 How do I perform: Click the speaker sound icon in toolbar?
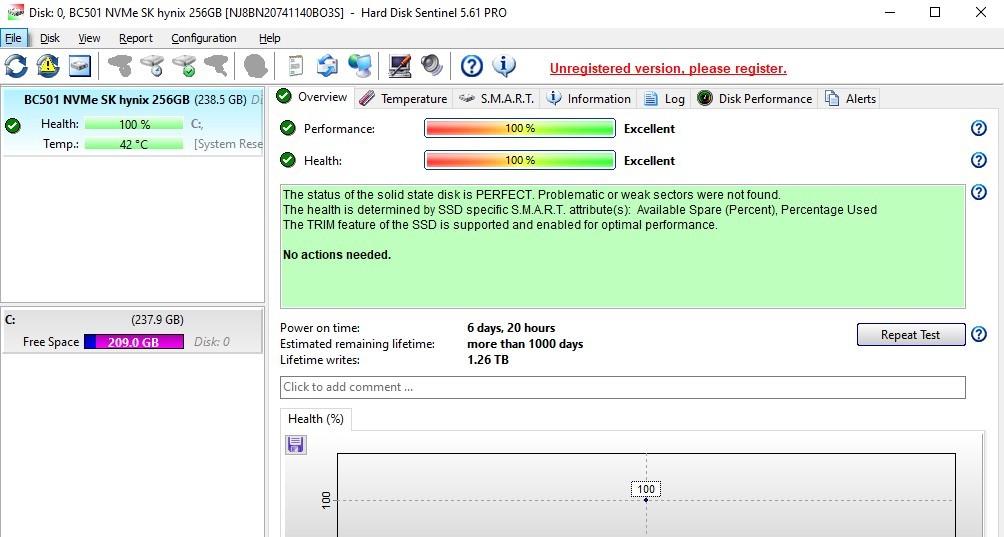(432, 65)
